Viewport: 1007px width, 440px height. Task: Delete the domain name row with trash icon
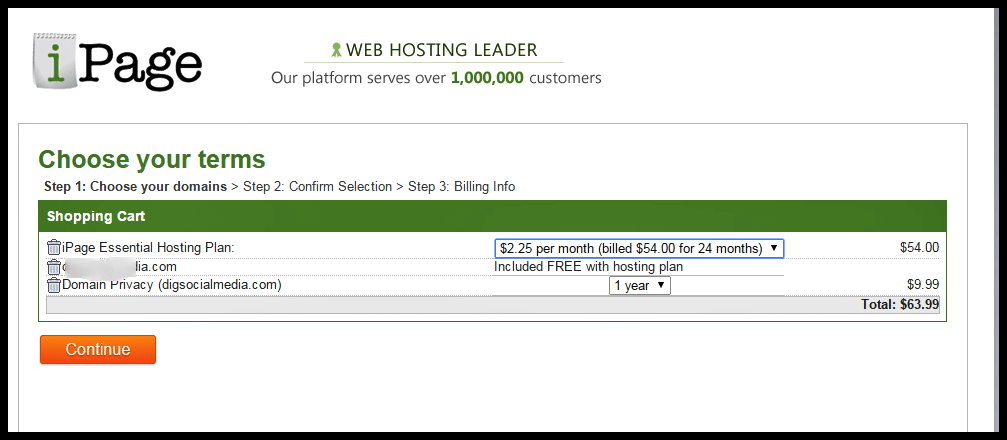(x=54, y=266)
